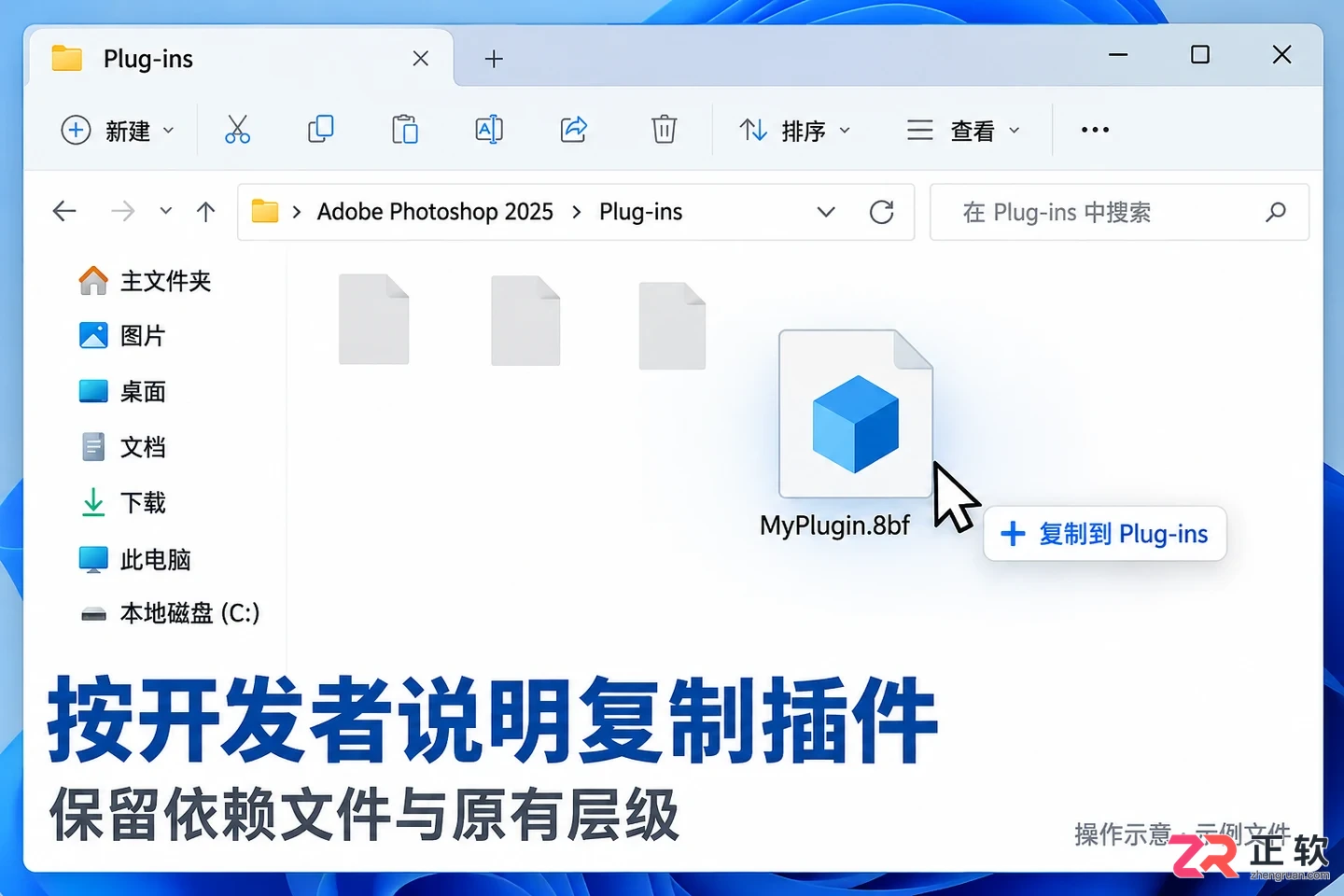Open the 查看 view dropdown
Screen dimensions: 1344x896
click(x=964, y=130)
